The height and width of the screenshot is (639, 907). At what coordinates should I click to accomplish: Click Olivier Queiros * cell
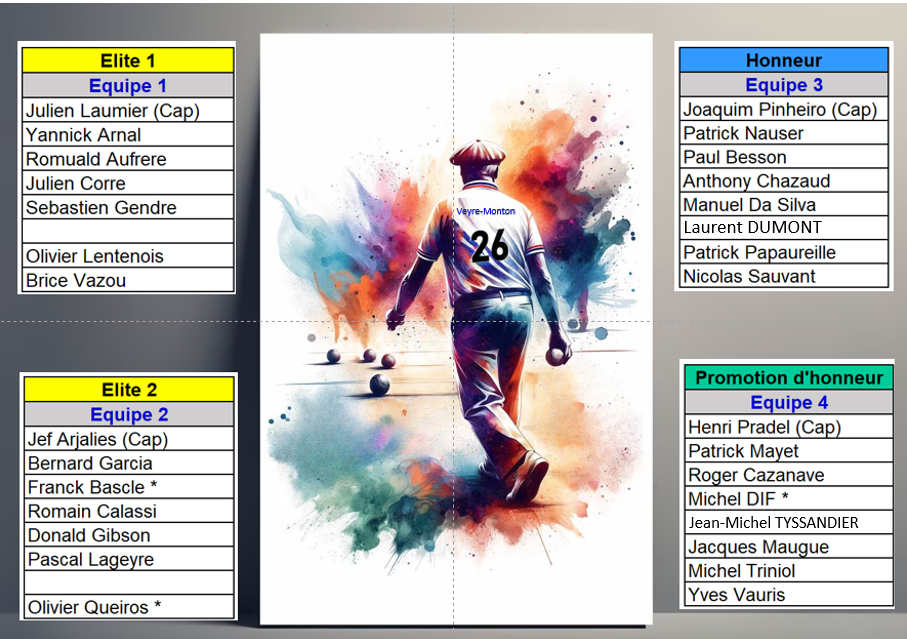(129, 607)
